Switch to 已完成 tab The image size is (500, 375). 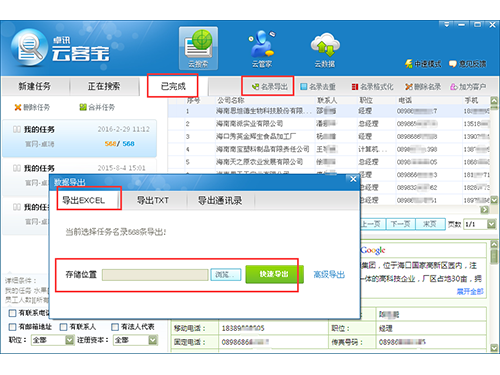pyautogui.click(x=173, y=86)
